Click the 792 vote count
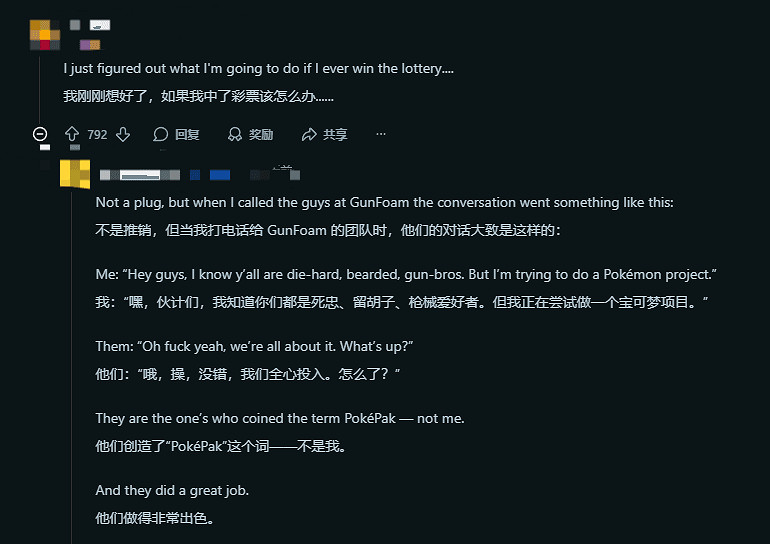770x544 pixels. click(97, 134)
